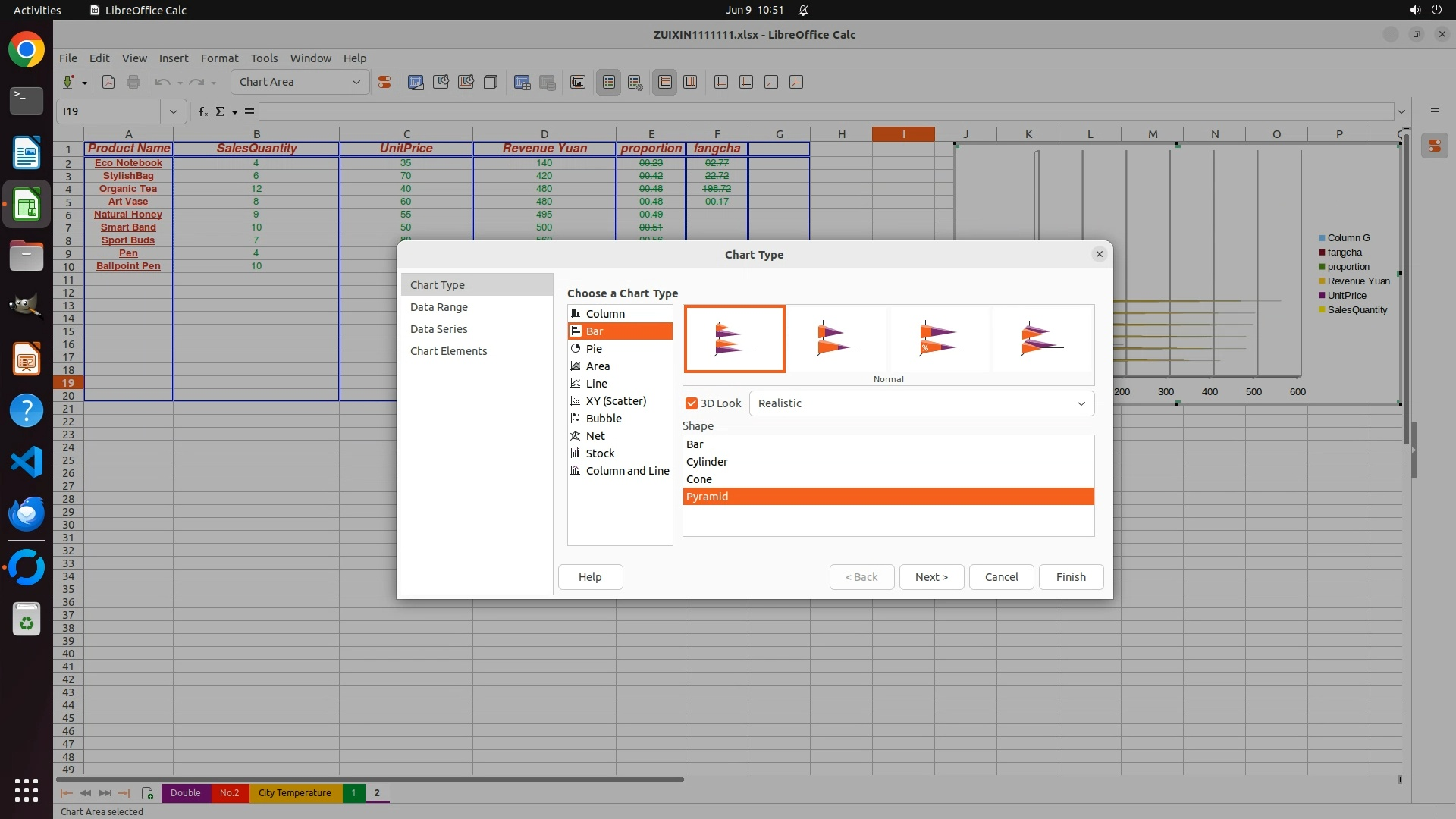
Task: Open Thunderbird from the dock
Action: click(27, 514)
